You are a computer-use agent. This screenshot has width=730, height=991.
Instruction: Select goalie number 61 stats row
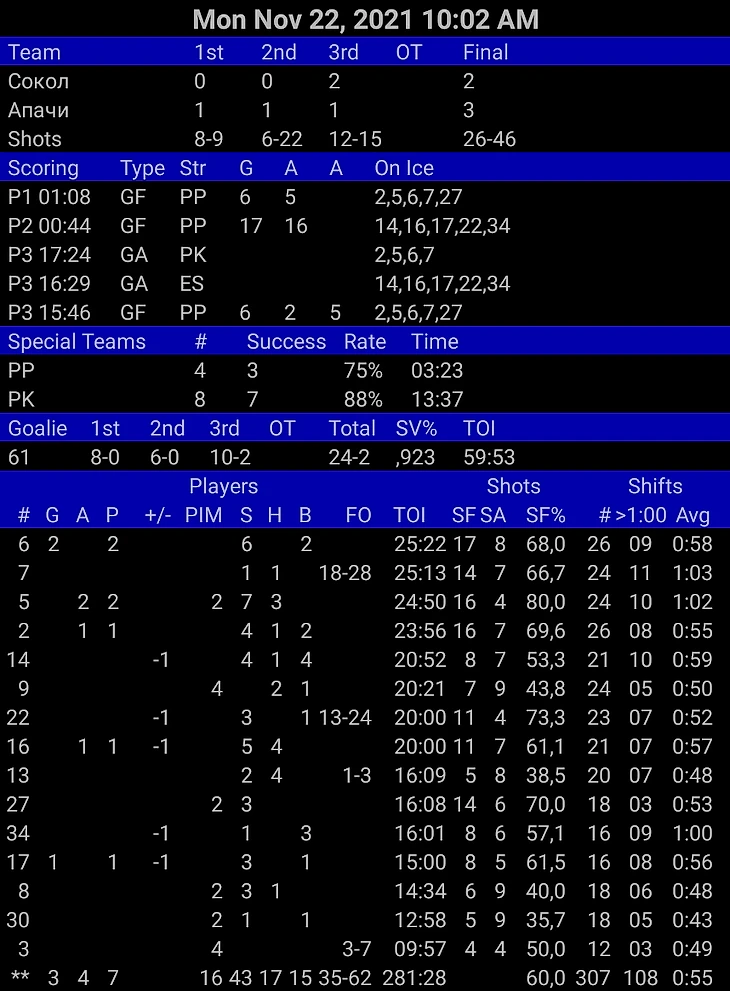click(x=365, y=458)
